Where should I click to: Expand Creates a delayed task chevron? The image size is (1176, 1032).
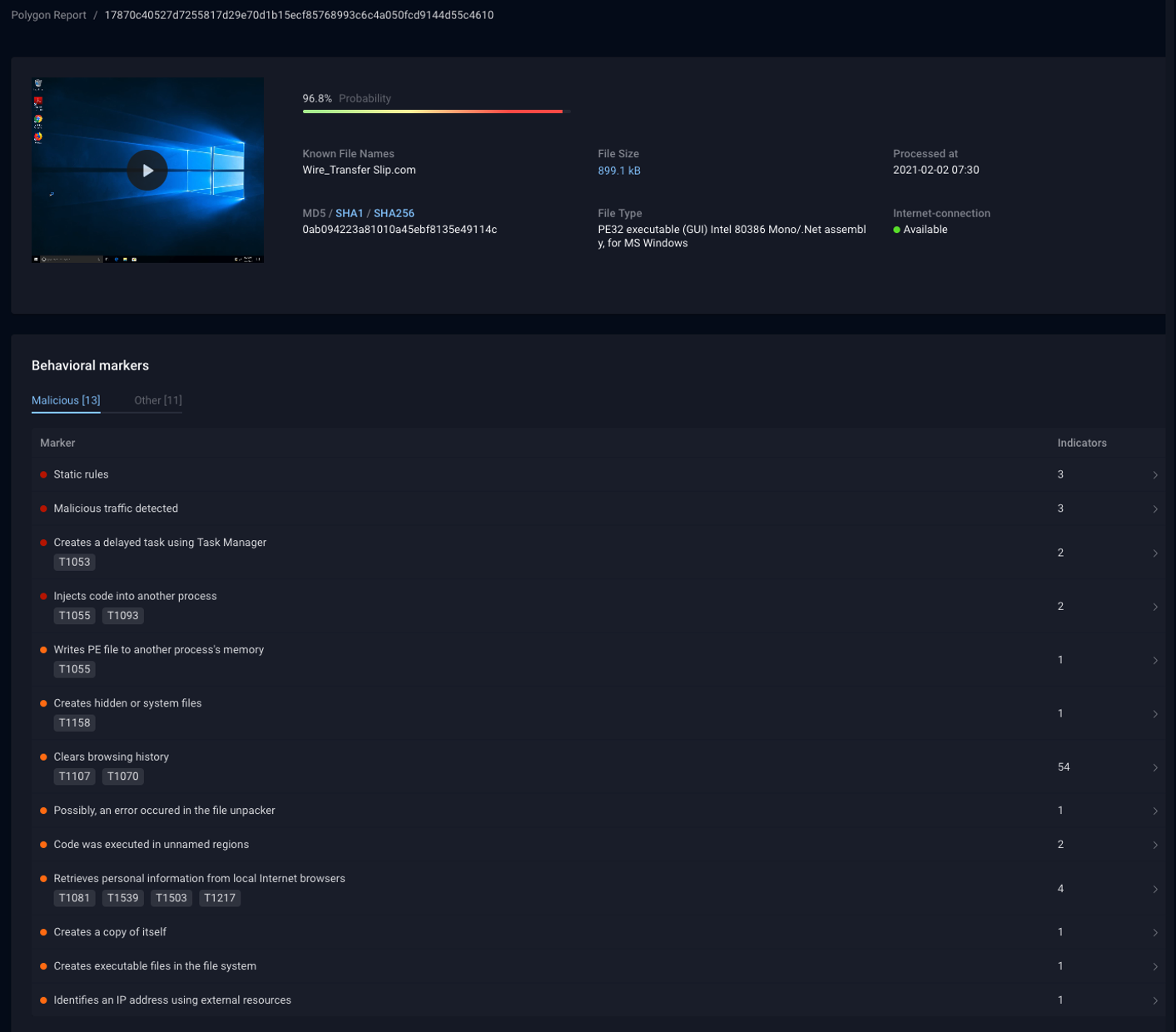click(x=1155, y=553)
